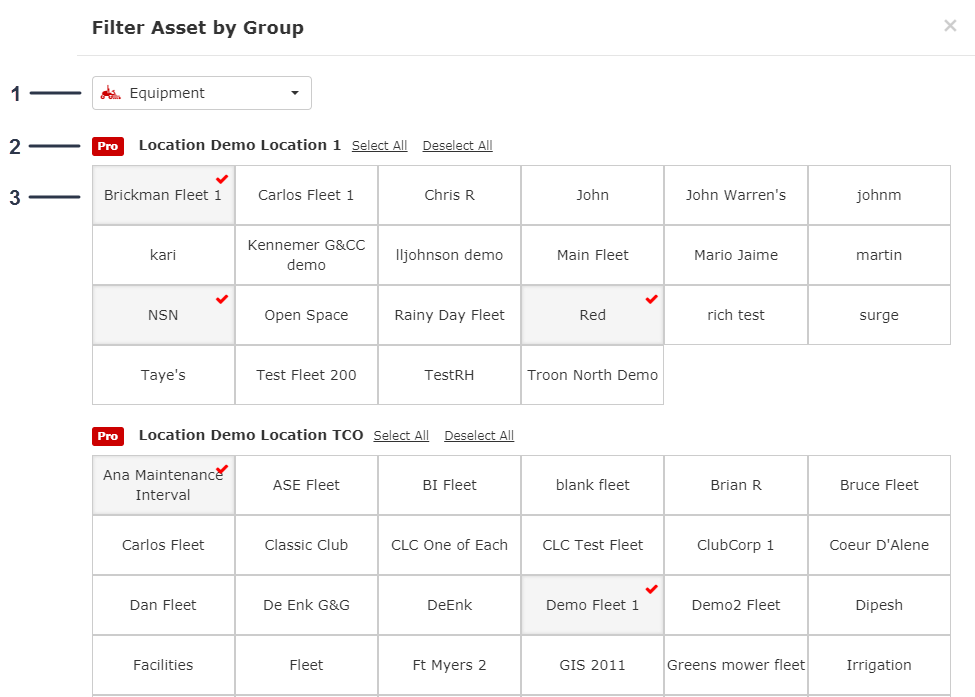Deselect All under Location Demo Location TCO
The image size is (975, 697).
(x=479, y=436)
